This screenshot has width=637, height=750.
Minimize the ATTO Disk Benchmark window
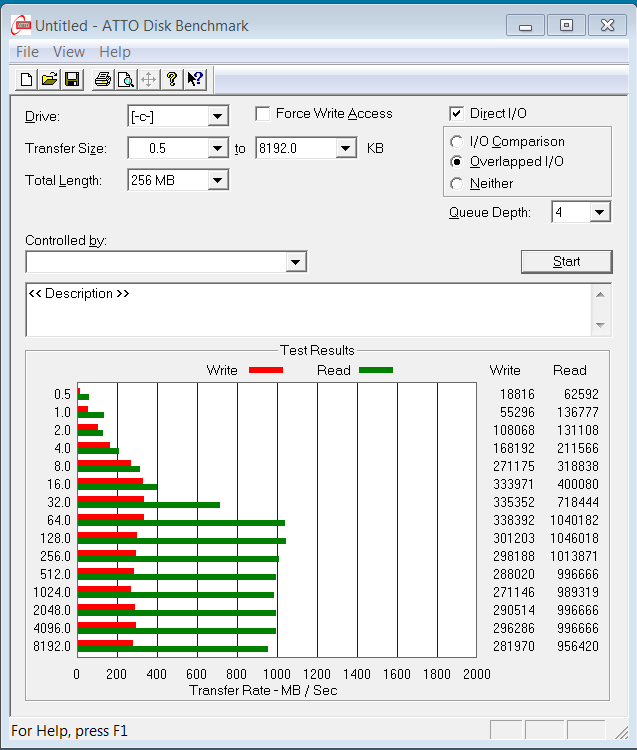pyautogui.click(x=525, y=25)
